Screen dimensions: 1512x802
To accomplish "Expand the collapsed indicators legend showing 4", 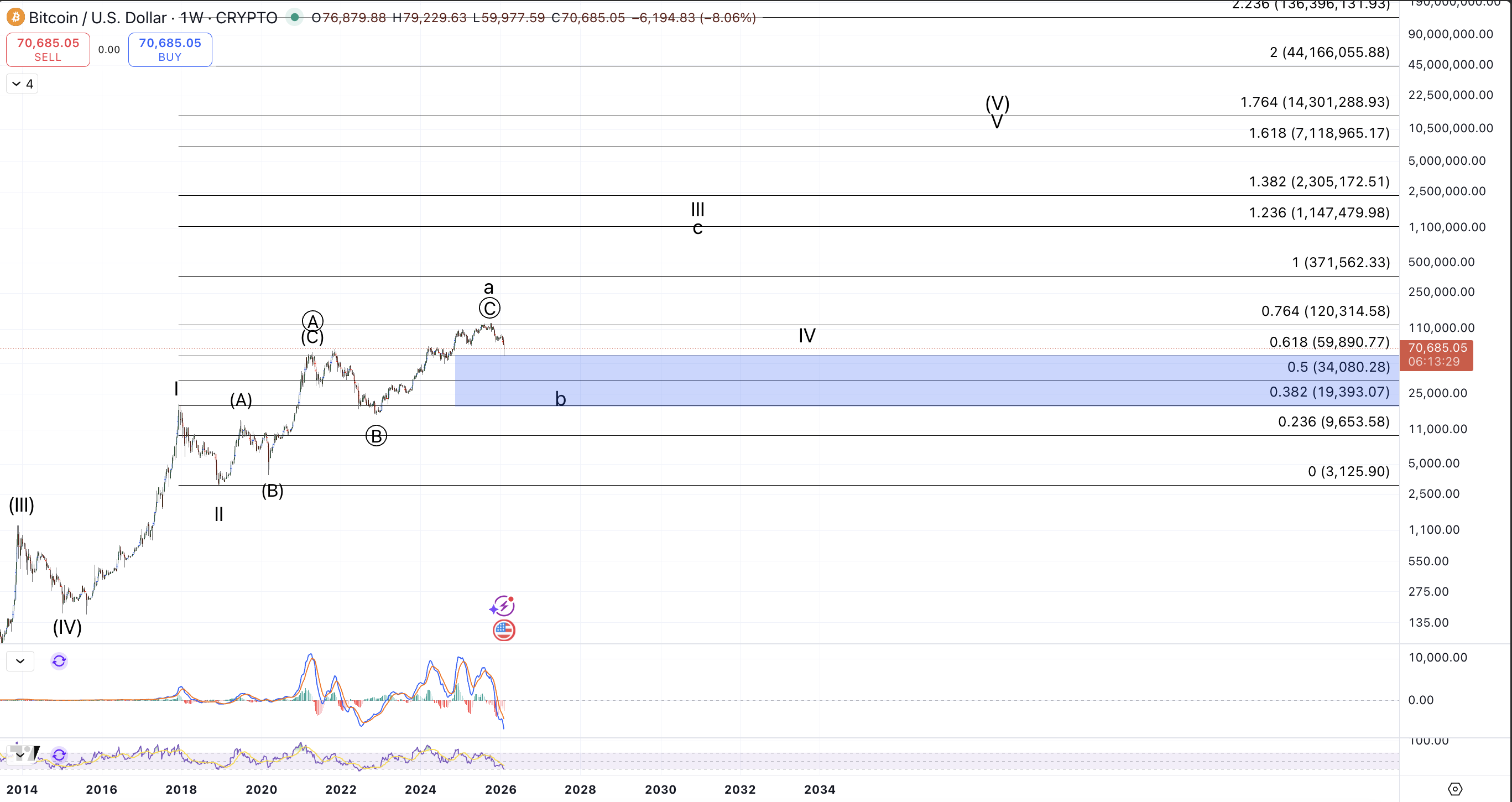I will [x=22, y=84].
